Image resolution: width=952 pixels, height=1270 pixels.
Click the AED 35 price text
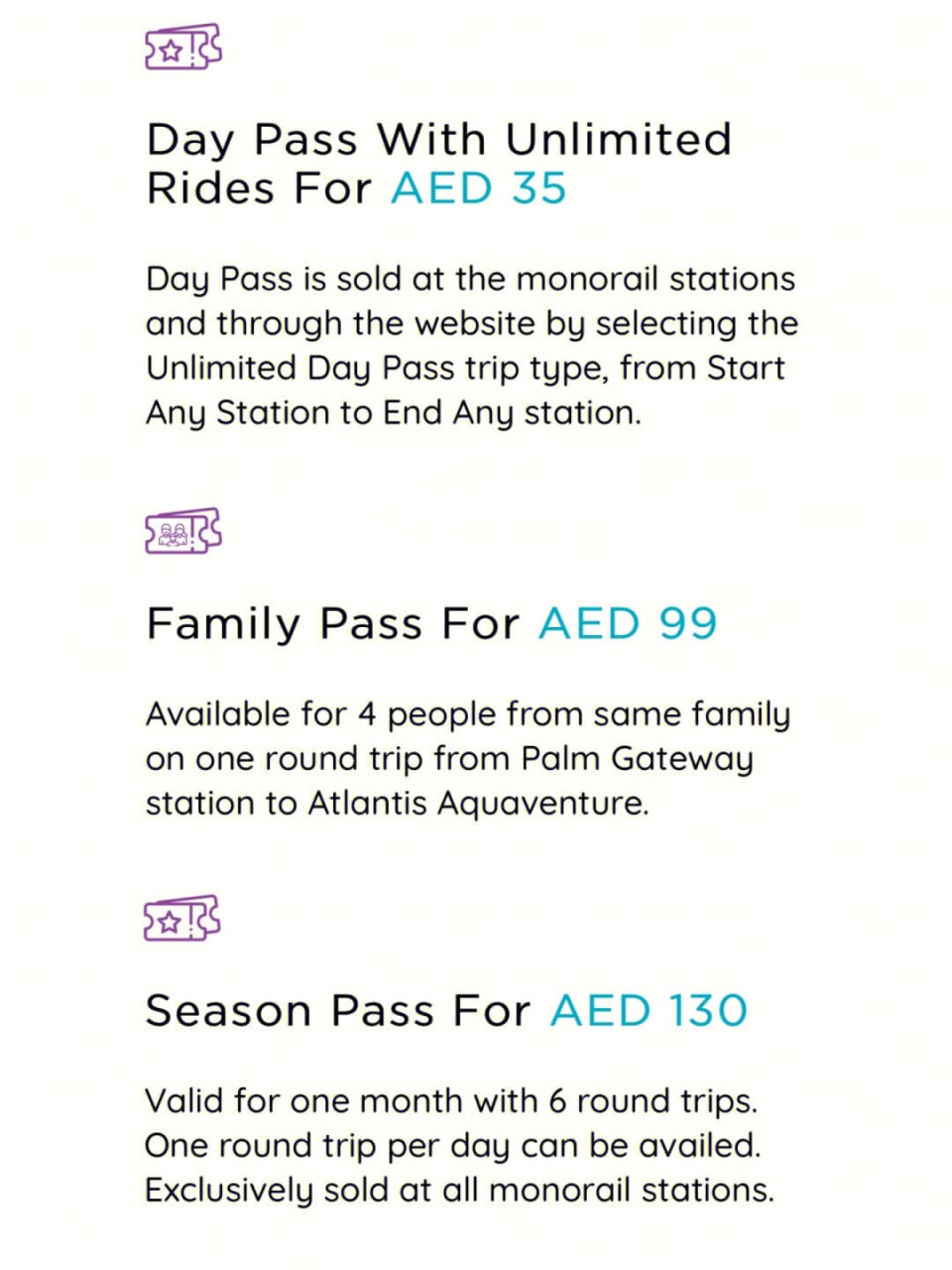pos(479,188)
